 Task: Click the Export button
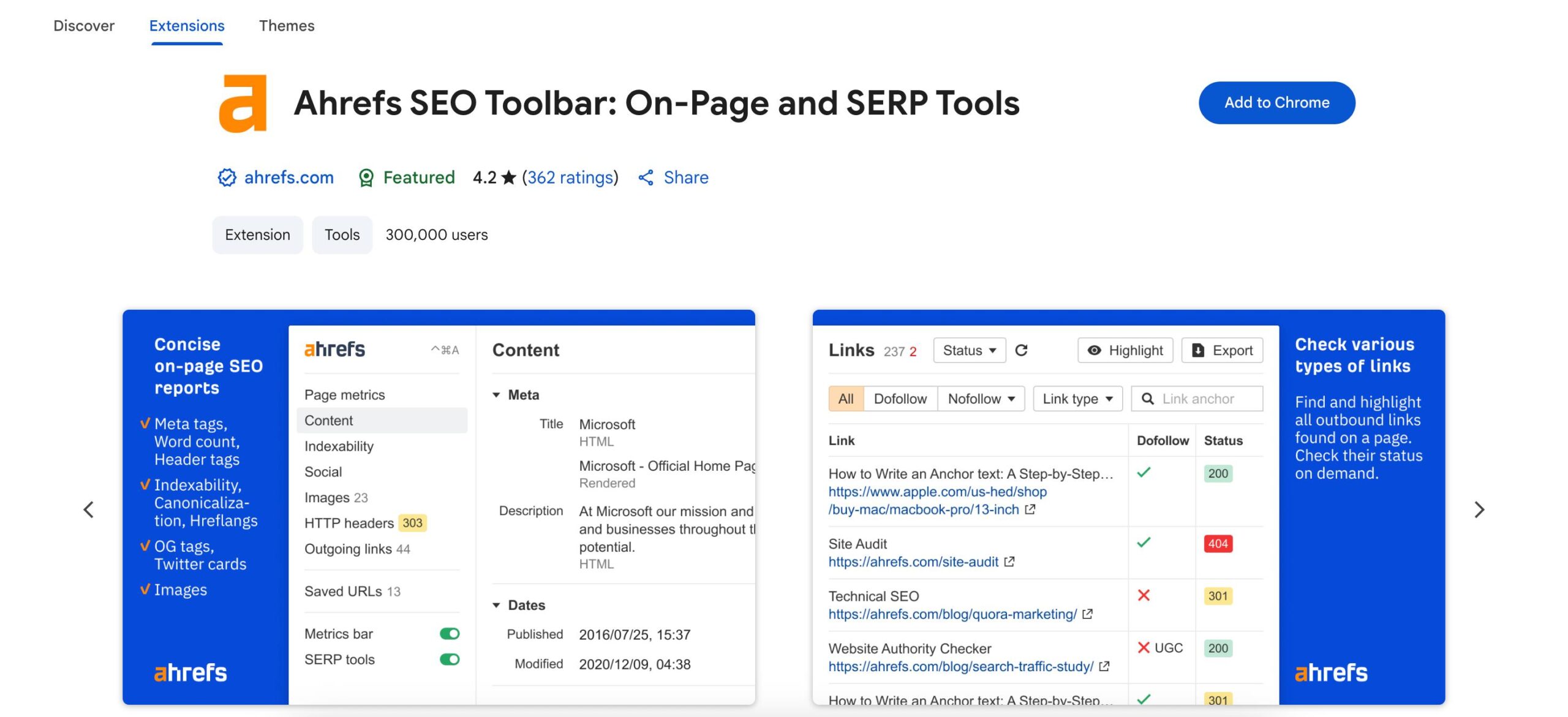pos(1222,350)
